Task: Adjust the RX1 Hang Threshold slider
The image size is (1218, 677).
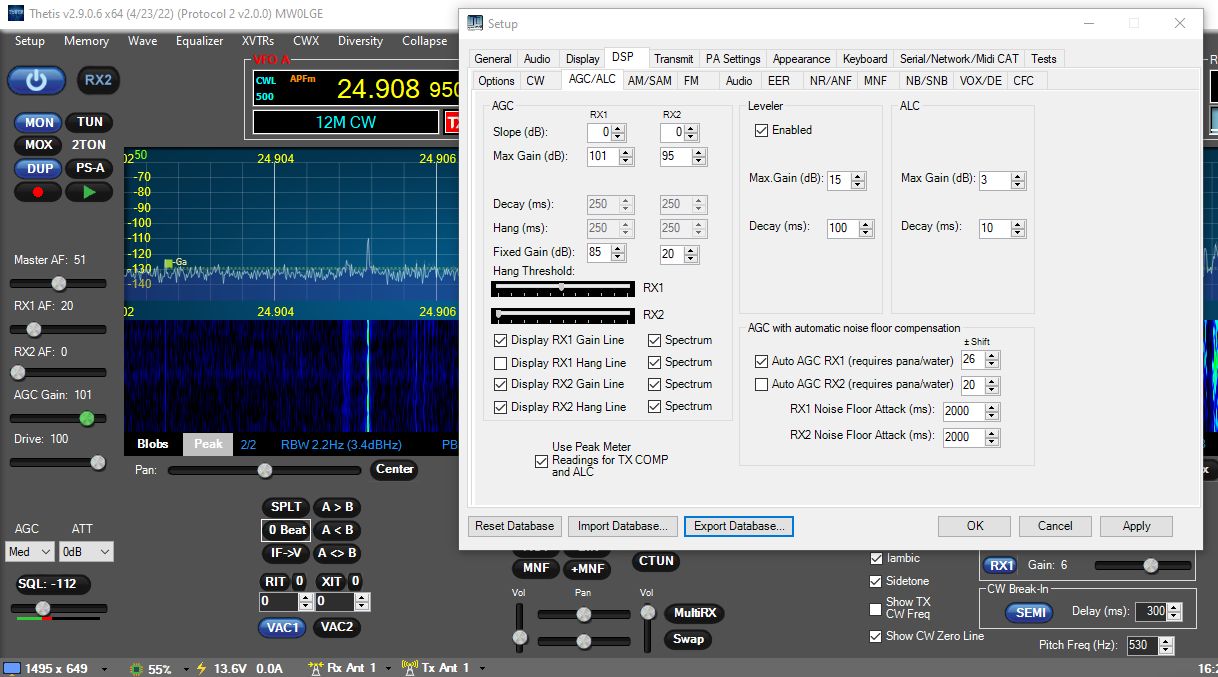Action: tap(563, 288)
